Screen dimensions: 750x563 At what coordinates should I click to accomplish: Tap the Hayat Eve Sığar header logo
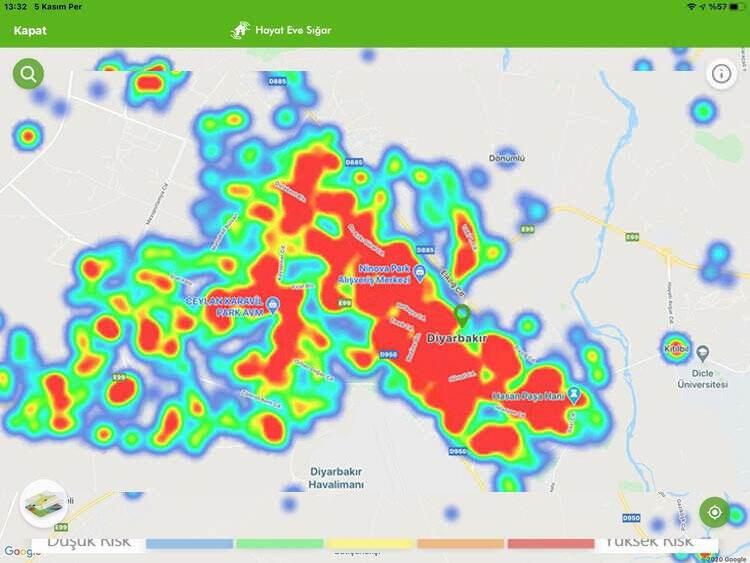coord(281,30)
